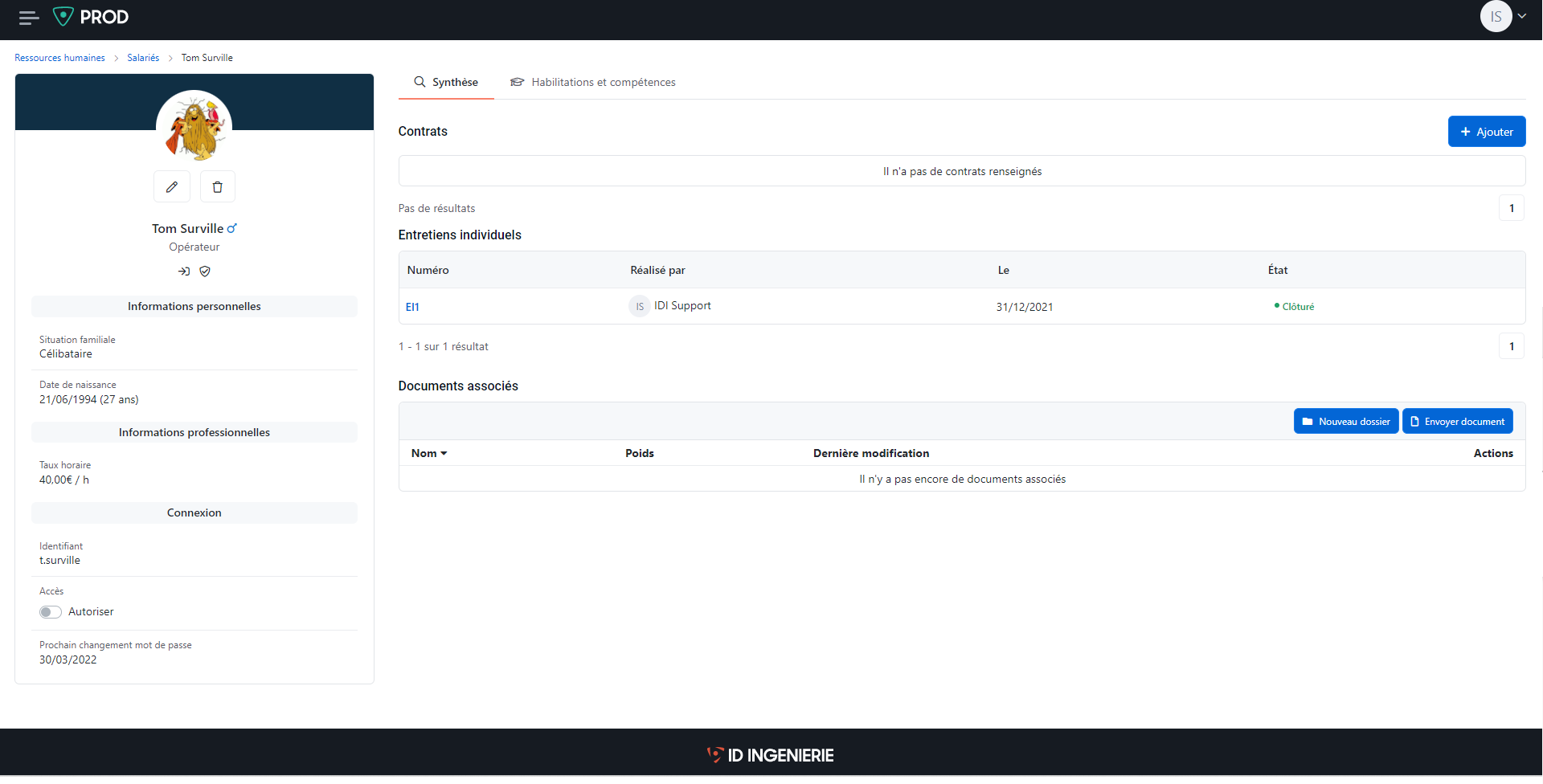
Task: Click the trash icon to delete profile photo
Action: click(x=217, y=186)
